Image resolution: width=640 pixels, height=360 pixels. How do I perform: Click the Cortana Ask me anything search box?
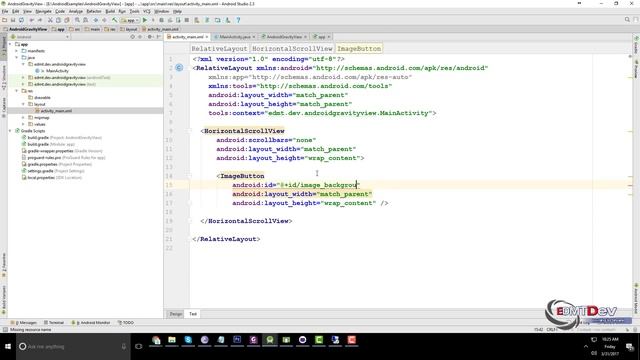tap(73, 347)
